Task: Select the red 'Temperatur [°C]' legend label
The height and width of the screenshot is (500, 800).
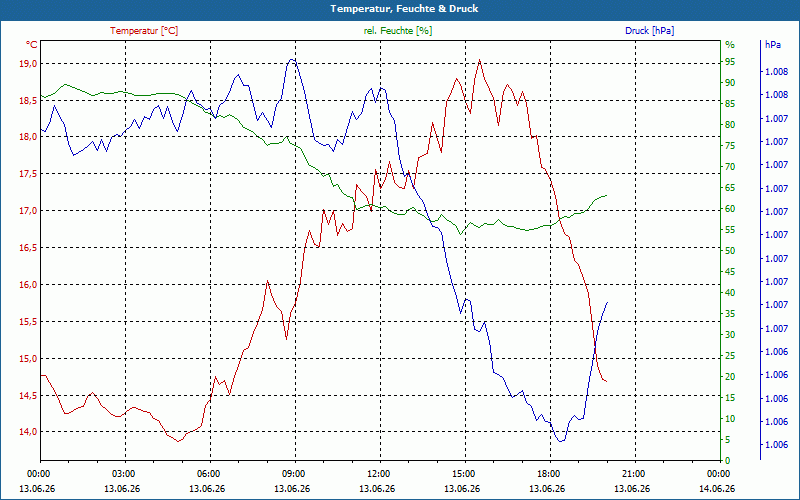Action: pos(144,31)
